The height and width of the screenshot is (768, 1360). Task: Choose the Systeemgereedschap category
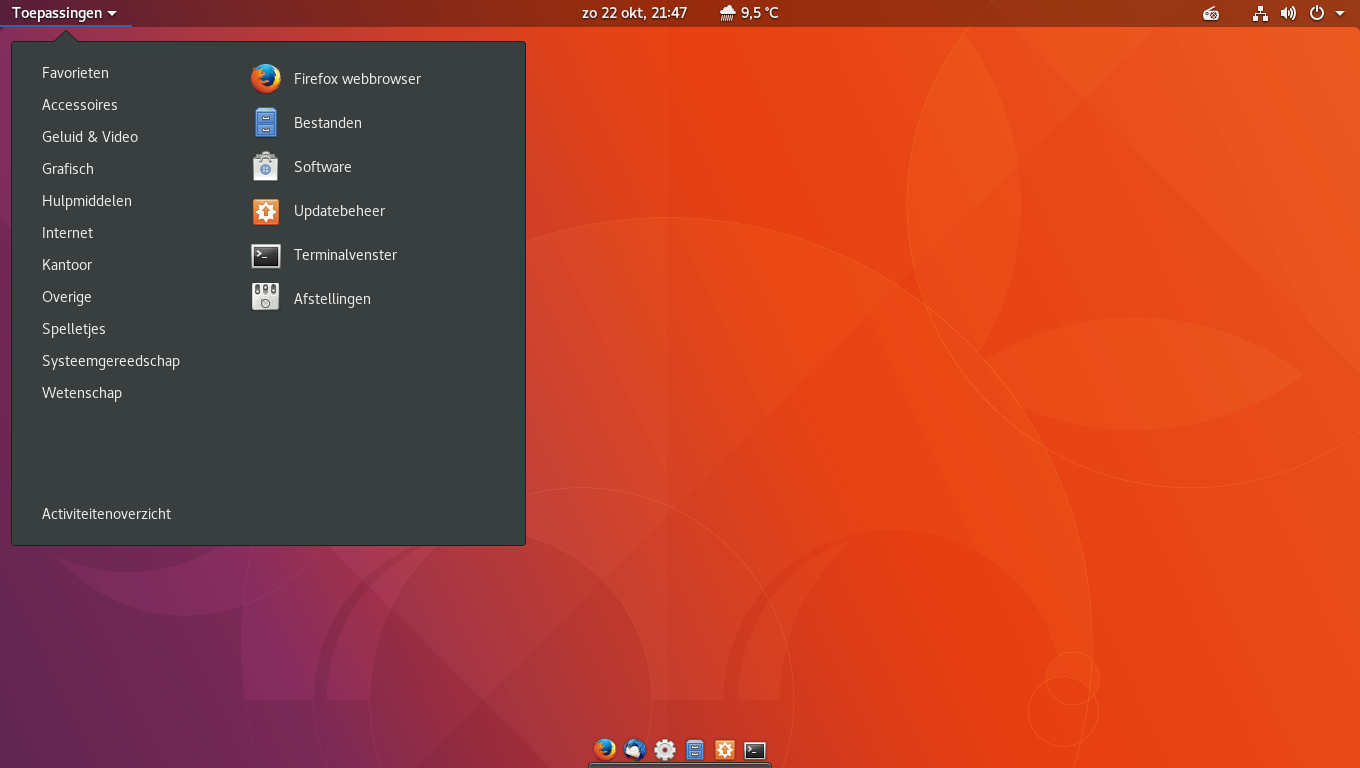(x=111, y=361)
